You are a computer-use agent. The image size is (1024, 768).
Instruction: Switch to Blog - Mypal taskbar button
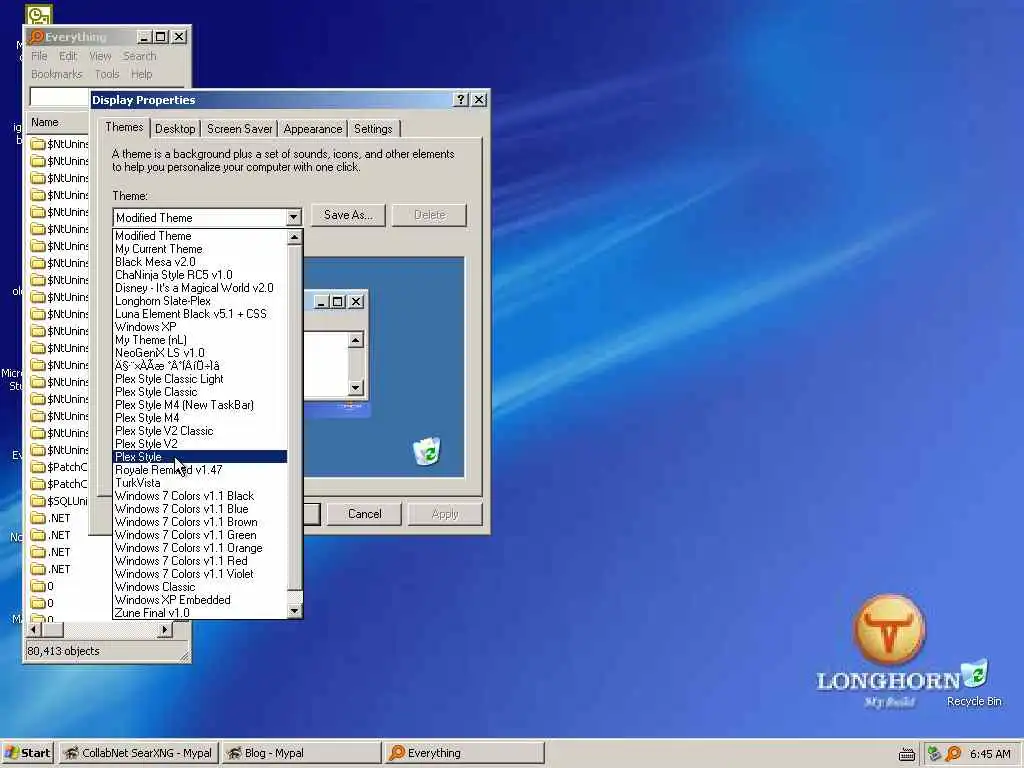(x=301, y=753)
